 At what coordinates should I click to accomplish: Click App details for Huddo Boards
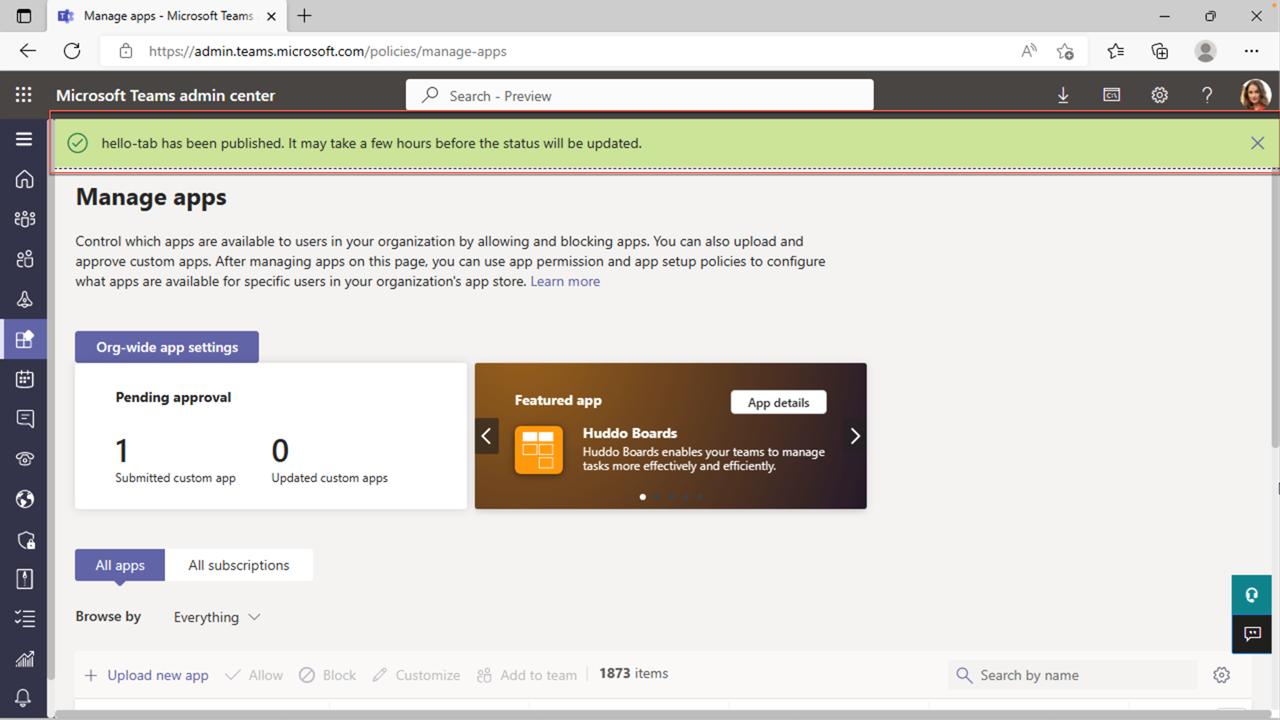point(778,402)
